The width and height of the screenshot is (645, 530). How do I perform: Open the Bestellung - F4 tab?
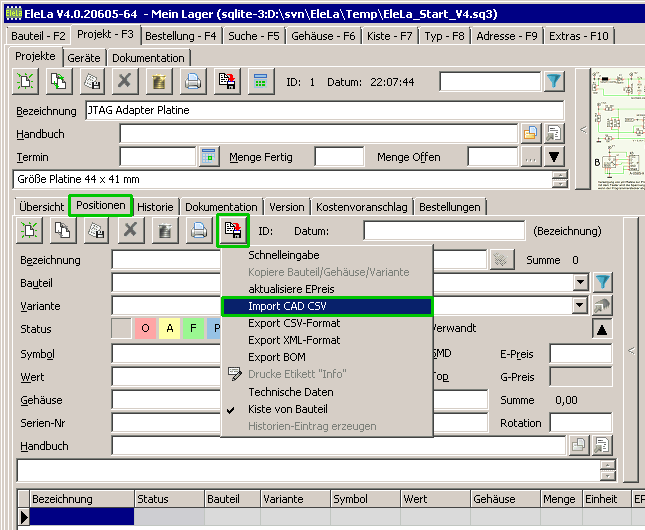click(x=181, y=36)
